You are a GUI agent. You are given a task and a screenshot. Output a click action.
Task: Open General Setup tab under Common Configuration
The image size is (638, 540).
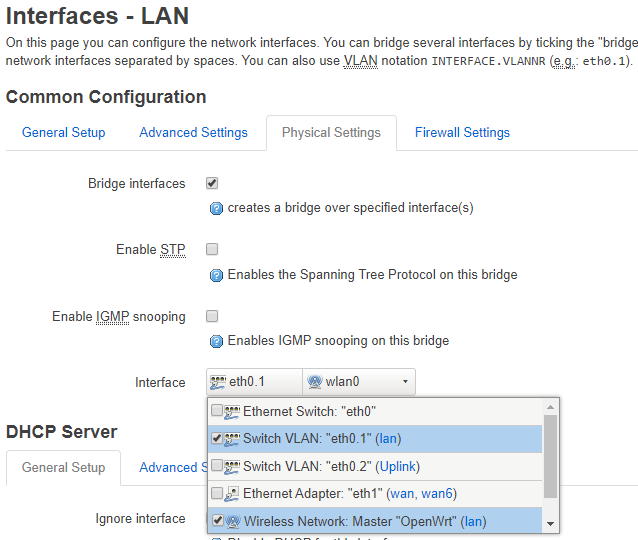coord(63,132)
